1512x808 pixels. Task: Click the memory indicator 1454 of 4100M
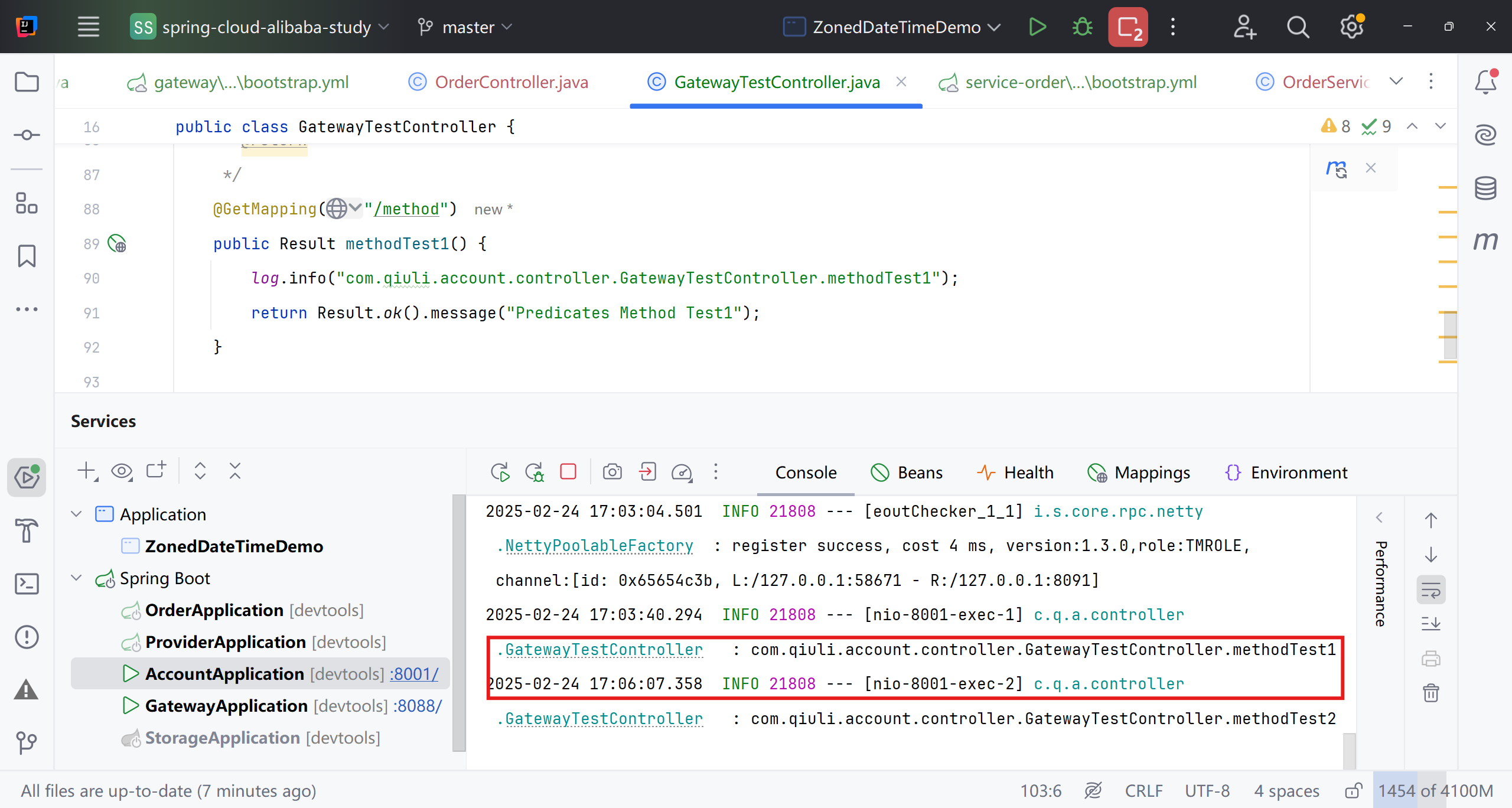1435,790
